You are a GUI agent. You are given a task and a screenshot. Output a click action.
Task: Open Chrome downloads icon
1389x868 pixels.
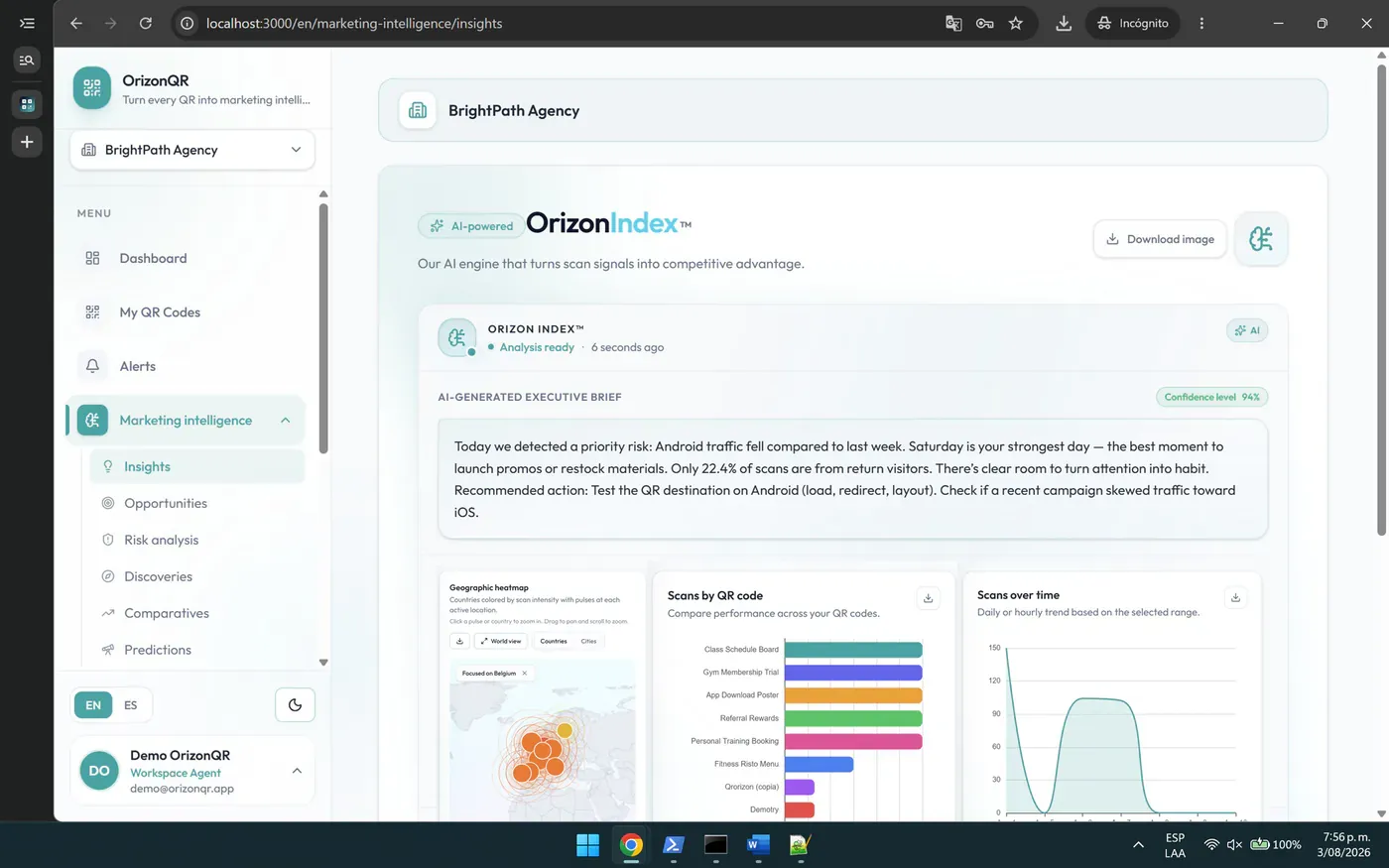(x=1064, y=23)
